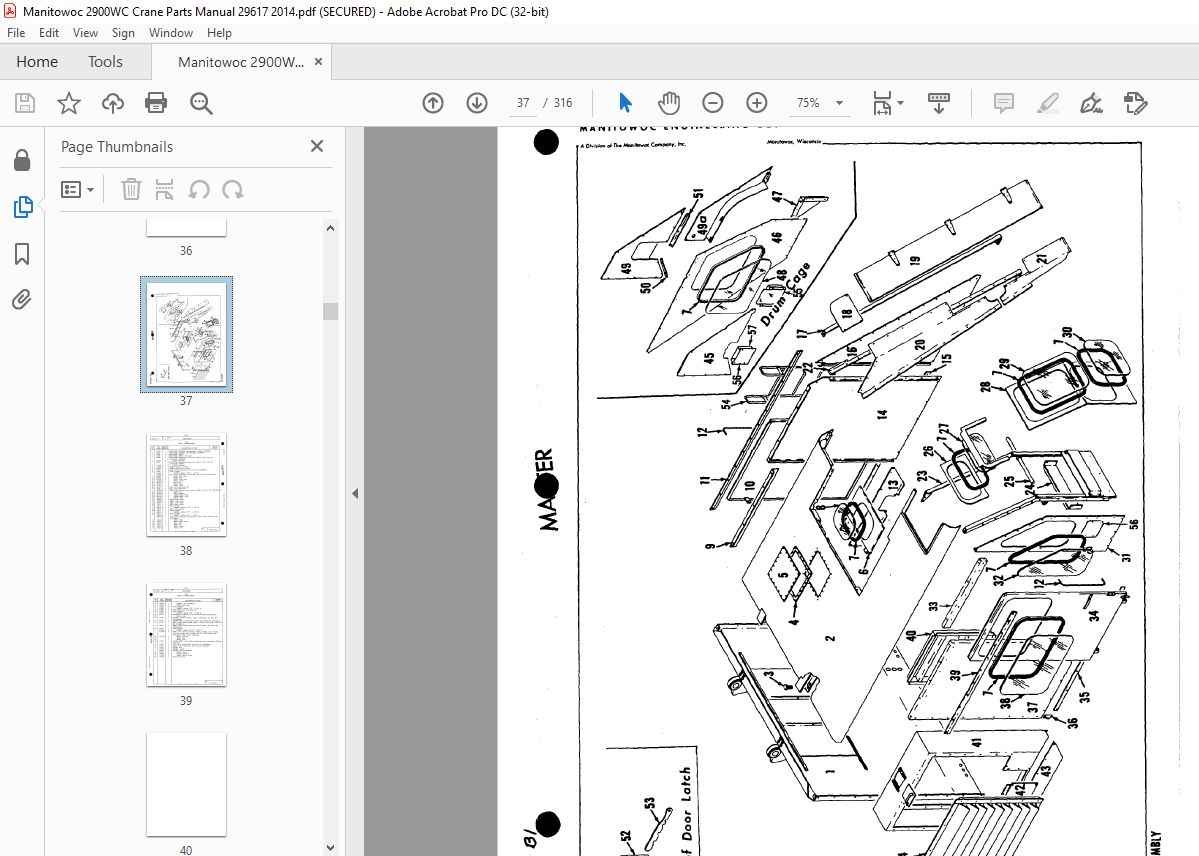Click the stamp and send tool icon
The width and height of the screenshot is (1199, 856).
(x=1136, y=103)
